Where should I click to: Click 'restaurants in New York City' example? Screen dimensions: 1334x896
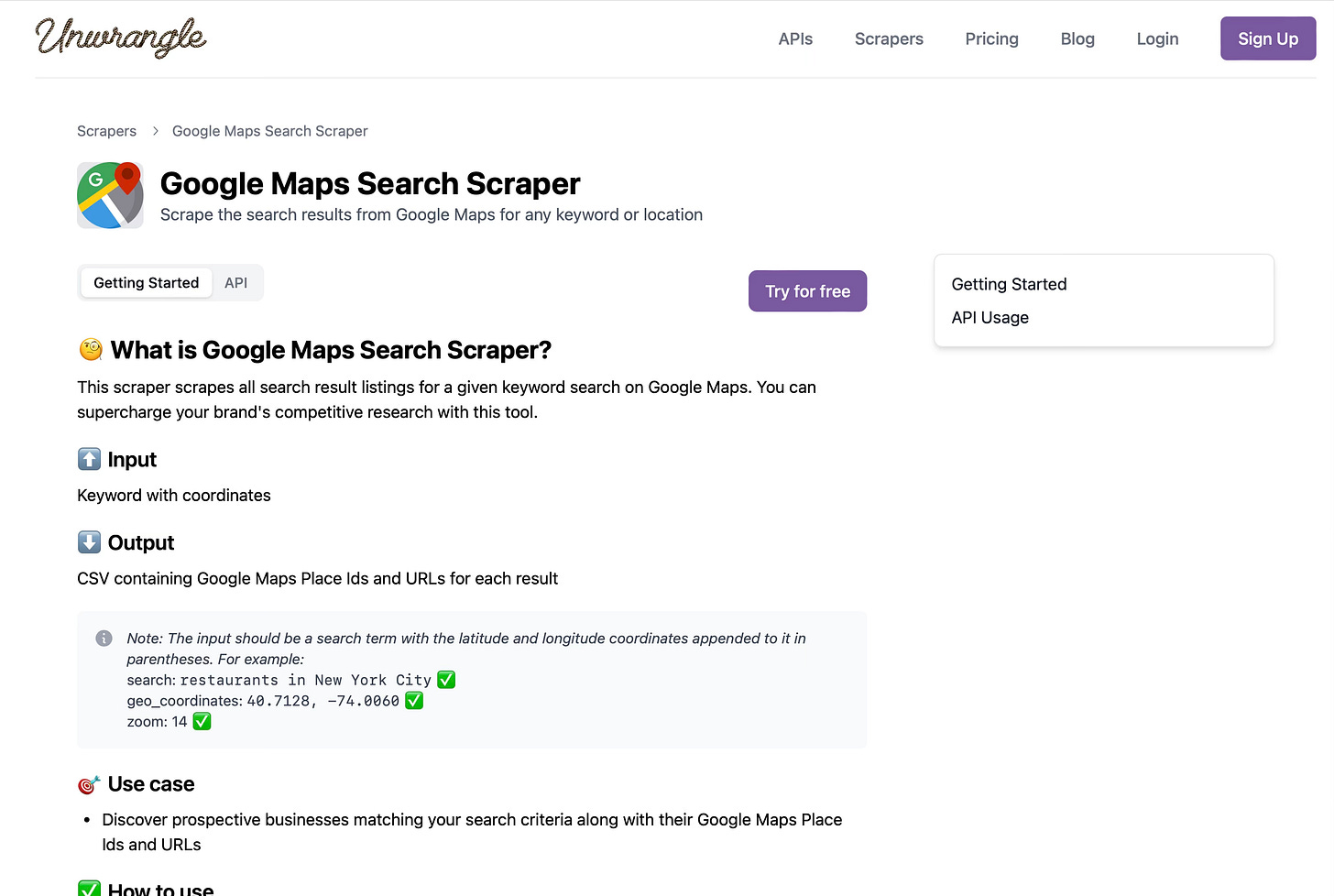[306, 680]
